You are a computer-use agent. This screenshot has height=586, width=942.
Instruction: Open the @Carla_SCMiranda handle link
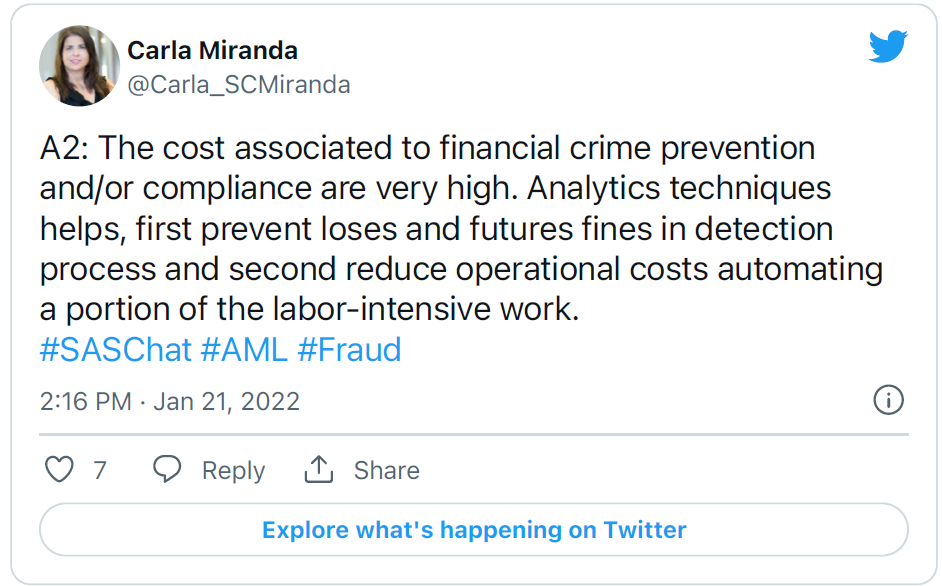pos(238,85)
